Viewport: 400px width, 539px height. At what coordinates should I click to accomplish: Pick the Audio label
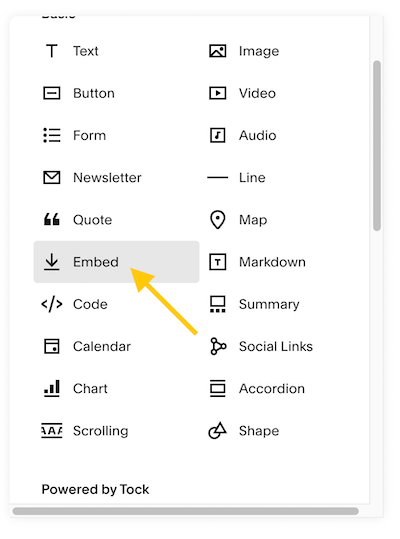(257, 135)
